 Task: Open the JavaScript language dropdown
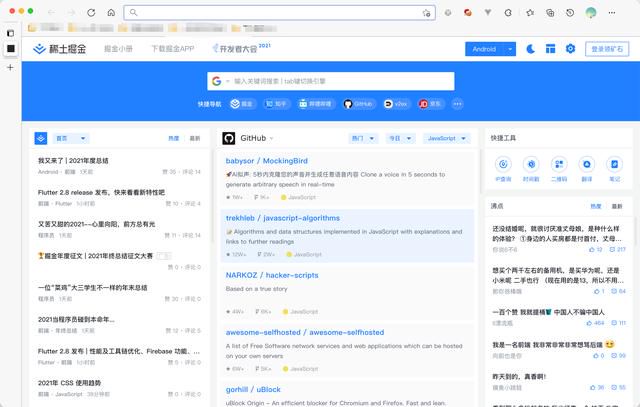coord(447,138)
